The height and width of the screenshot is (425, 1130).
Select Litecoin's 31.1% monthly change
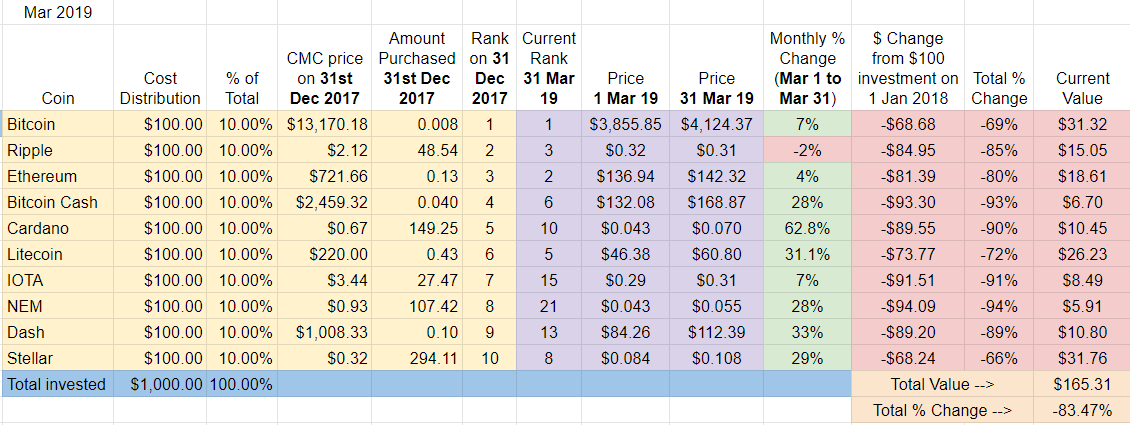click(x=808, y=254)
